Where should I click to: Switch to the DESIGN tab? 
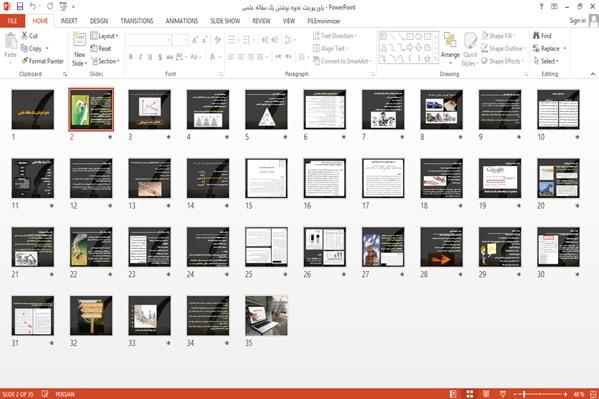[99, 21]
